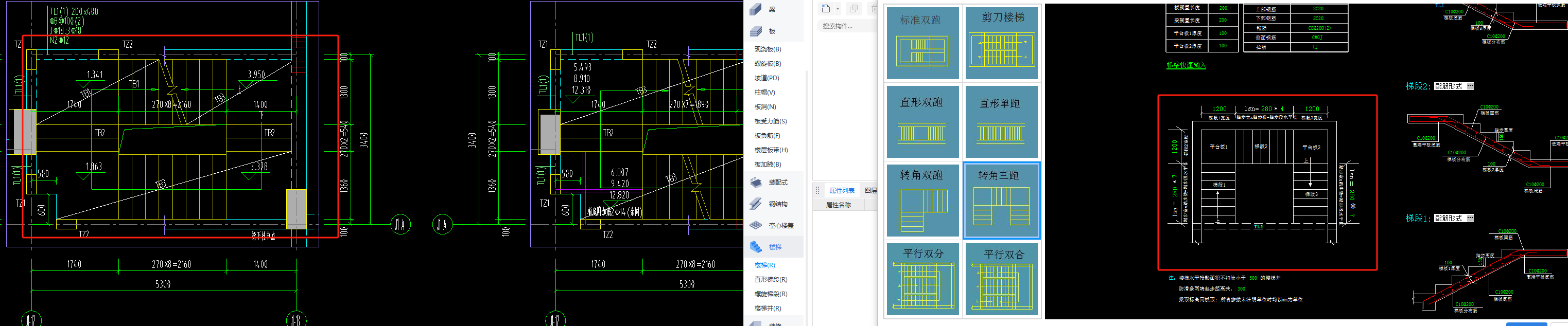Edit the top lsn= 280 * 4 parameter
The width and height of the screenshot is (1568, 326).
(1265, 109)
